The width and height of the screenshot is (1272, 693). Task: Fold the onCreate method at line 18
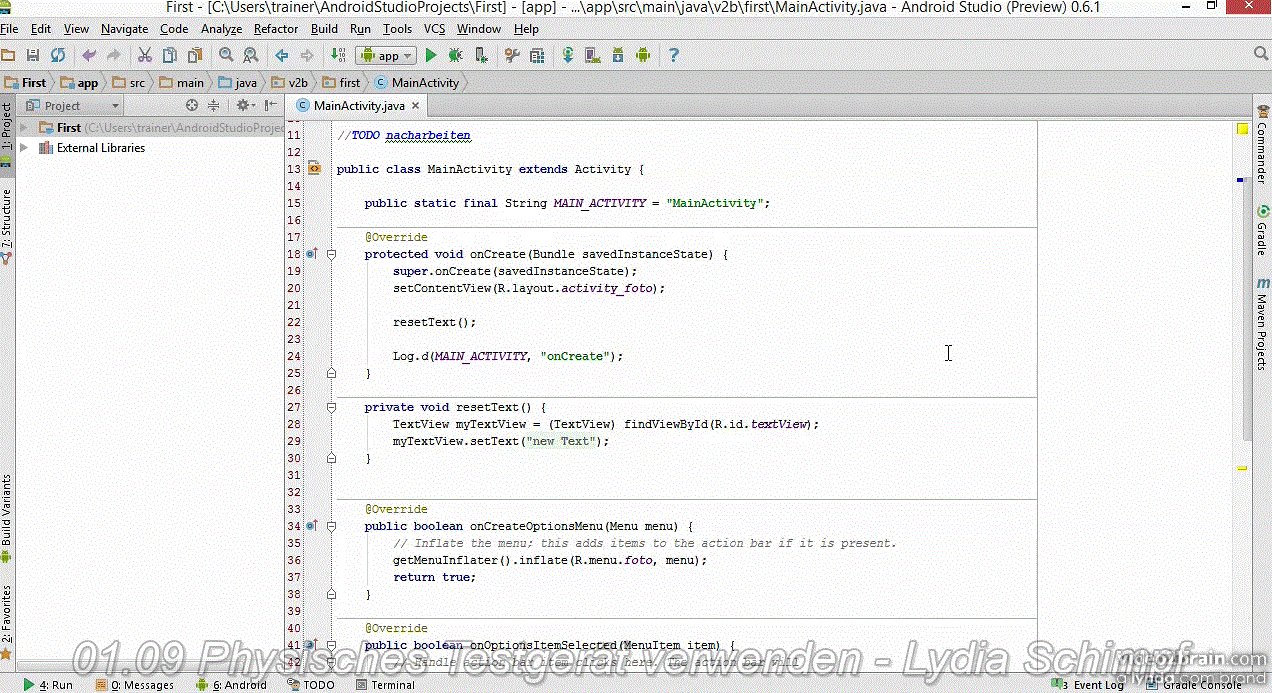click(x=331, y=254)
